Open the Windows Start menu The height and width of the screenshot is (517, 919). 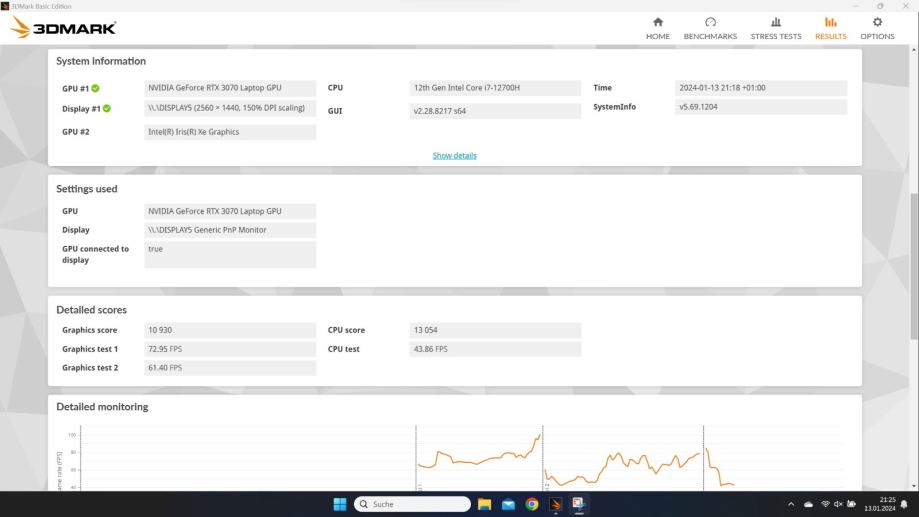[x=339, y=504]
